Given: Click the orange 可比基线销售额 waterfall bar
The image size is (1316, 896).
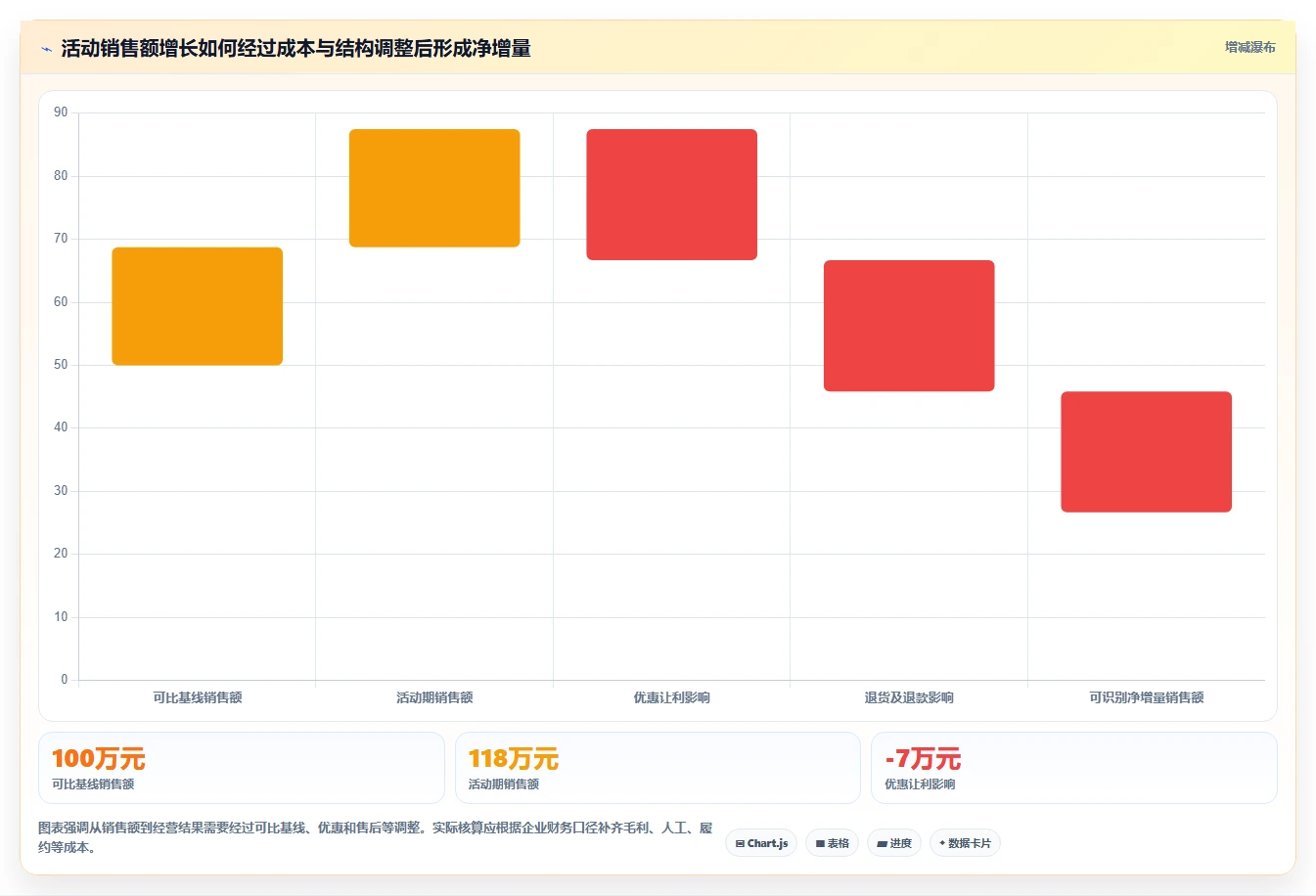Looking at the screenshot, I should (198, 306).
